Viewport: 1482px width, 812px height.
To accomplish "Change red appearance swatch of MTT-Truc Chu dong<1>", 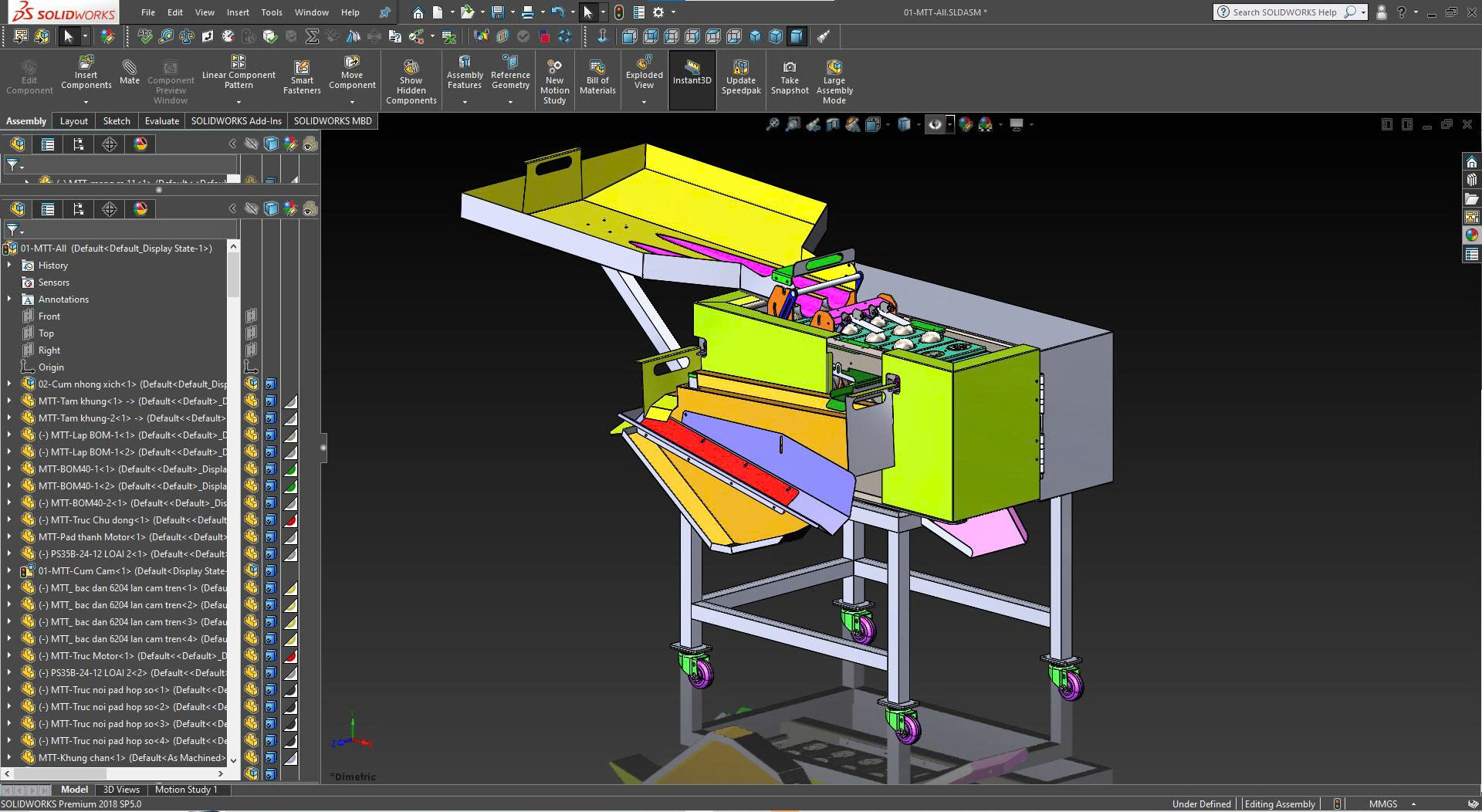I will coord(290,520).
